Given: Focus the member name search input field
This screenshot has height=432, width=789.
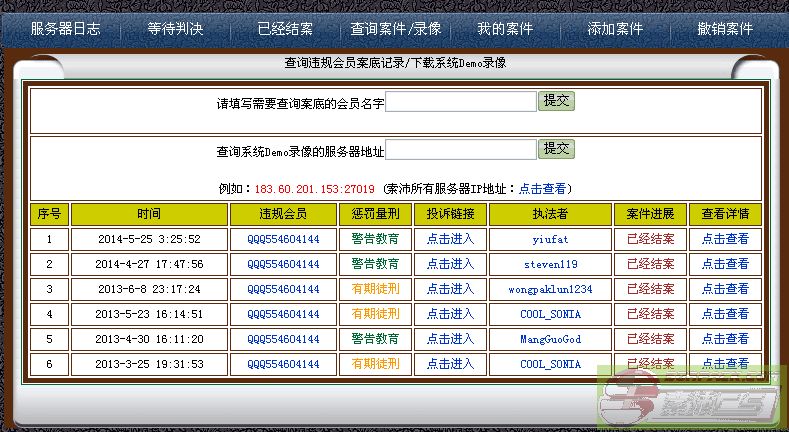Looking at the screenshot, I should [461, 102].
